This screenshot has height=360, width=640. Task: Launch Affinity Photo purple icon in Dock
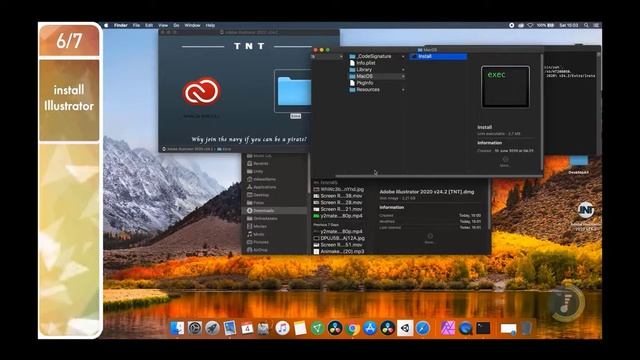tap(448, 328)
